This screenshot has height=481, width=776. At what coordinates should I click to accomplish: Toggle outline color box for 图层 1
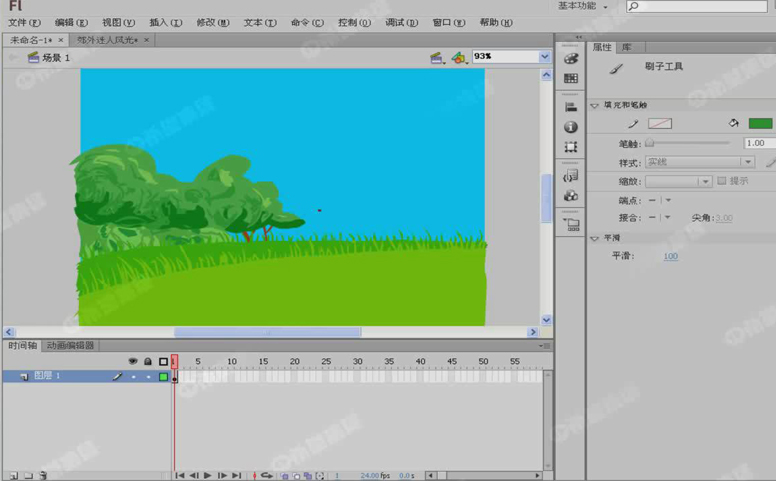pyautogui.click(x=163, y=377)
